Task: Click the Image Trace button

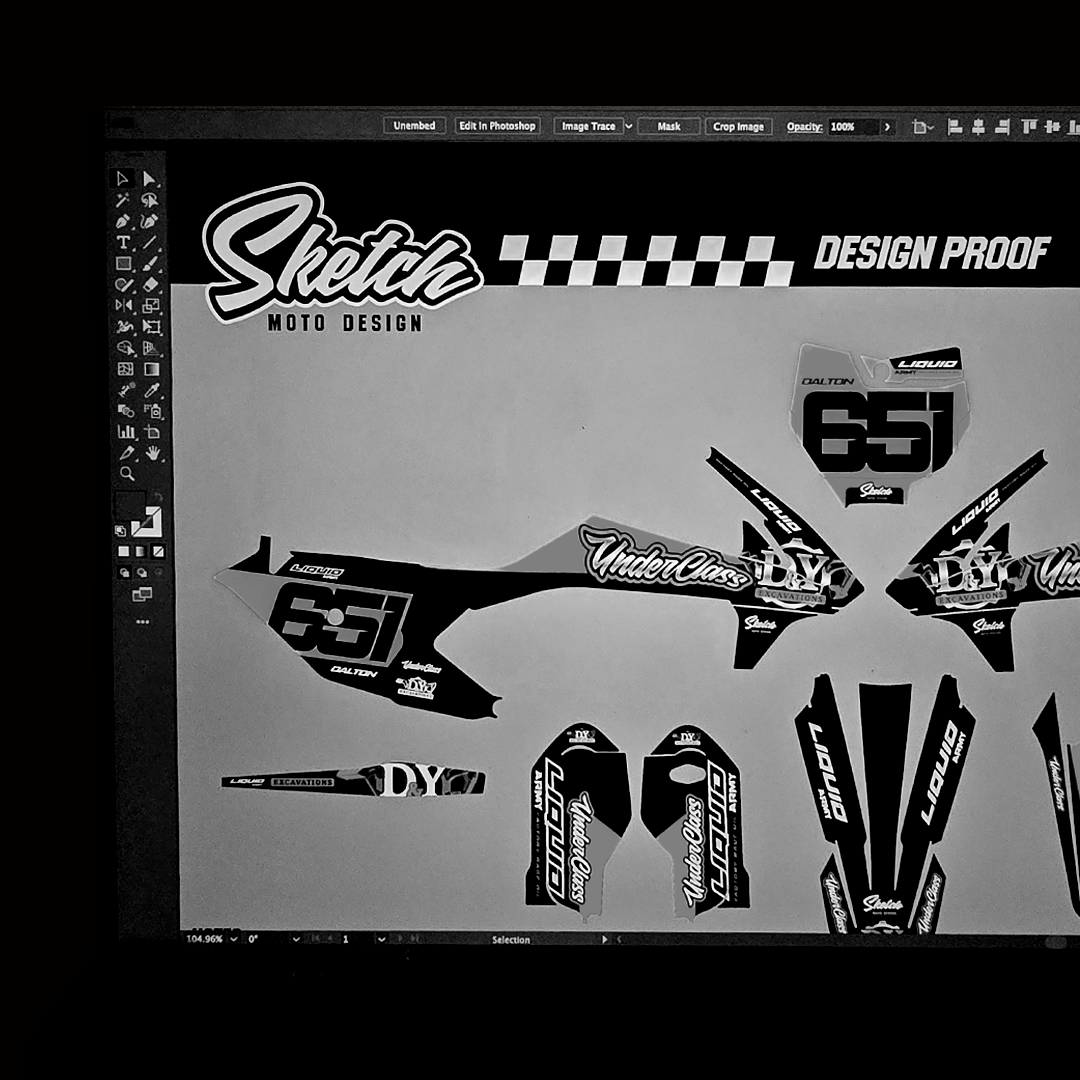Action: coord(588,126)
